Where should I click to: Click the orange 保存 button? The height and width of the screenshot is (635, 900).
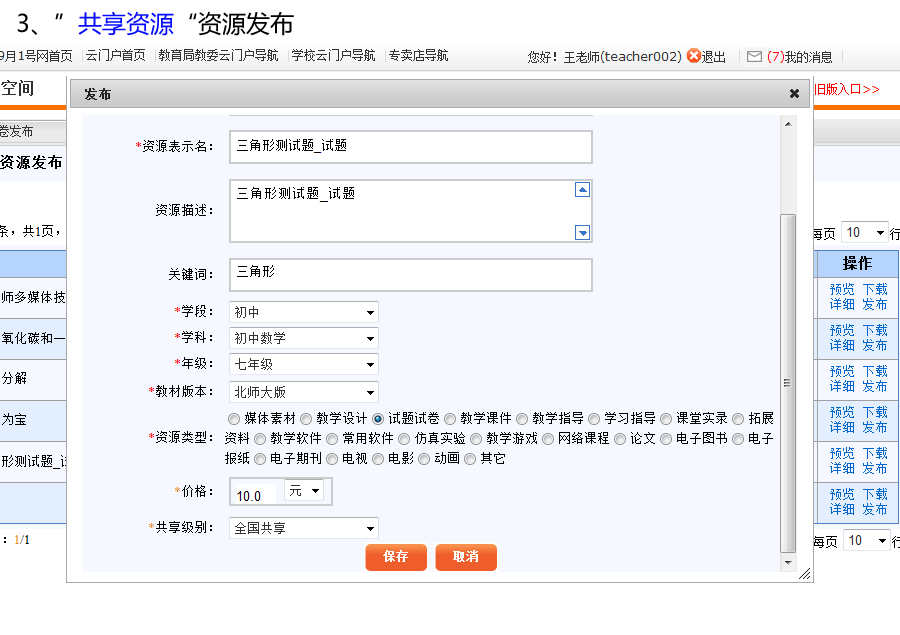coord(396,557)
